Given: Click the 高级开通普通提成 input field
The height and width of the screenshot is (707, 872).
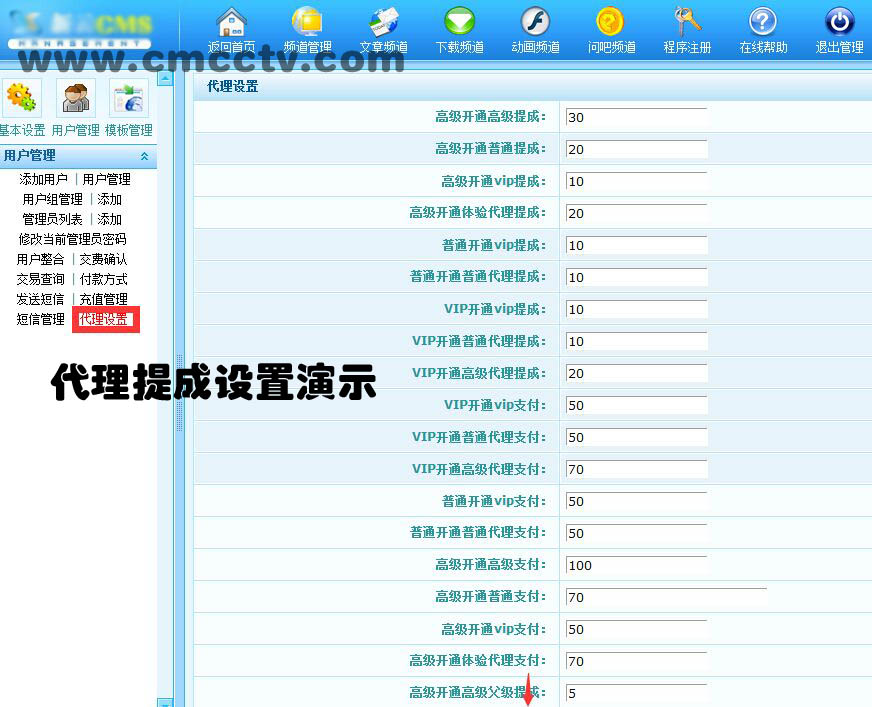Looking at the screenshot, I should (636, 149).
